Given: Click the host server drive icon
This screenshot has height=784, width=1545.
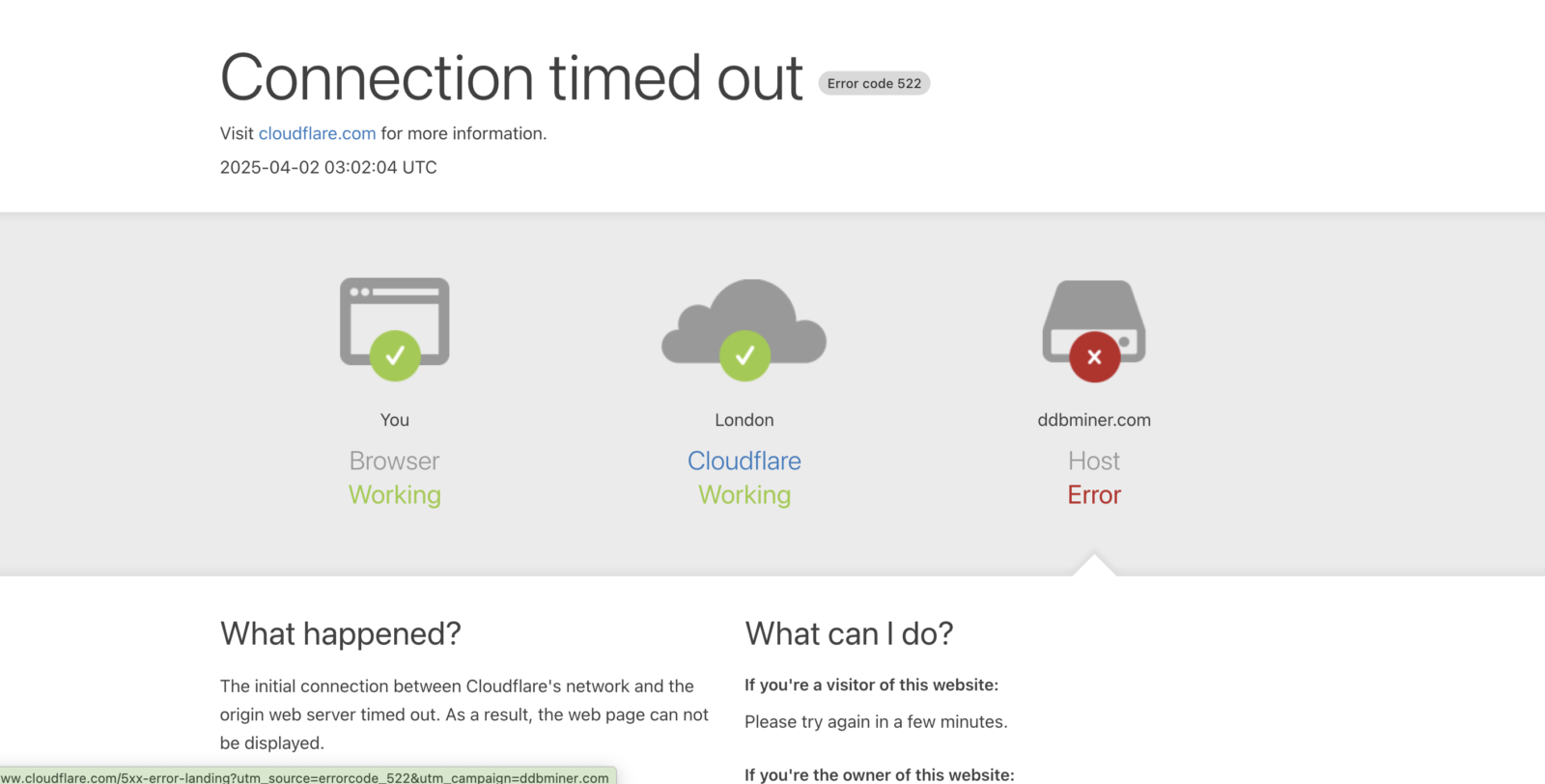Looking at the screenshot, I should [x=1094, y=307].
